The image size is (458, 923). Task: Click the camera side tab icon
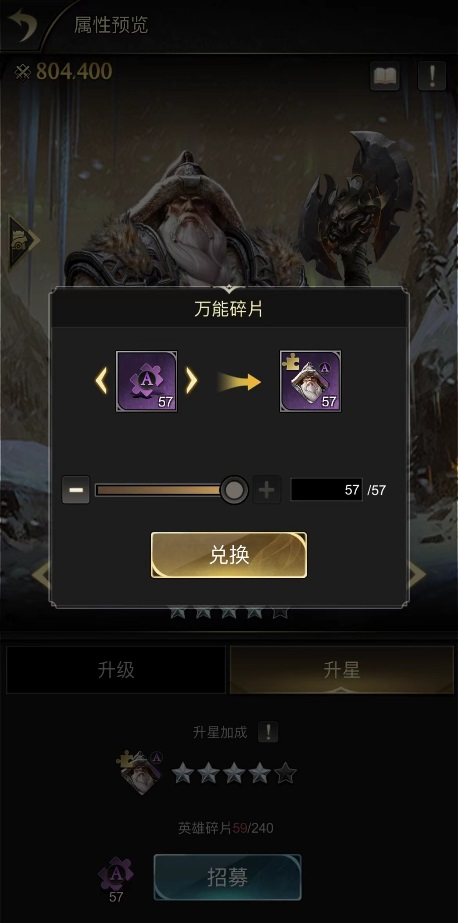(21, 243)
